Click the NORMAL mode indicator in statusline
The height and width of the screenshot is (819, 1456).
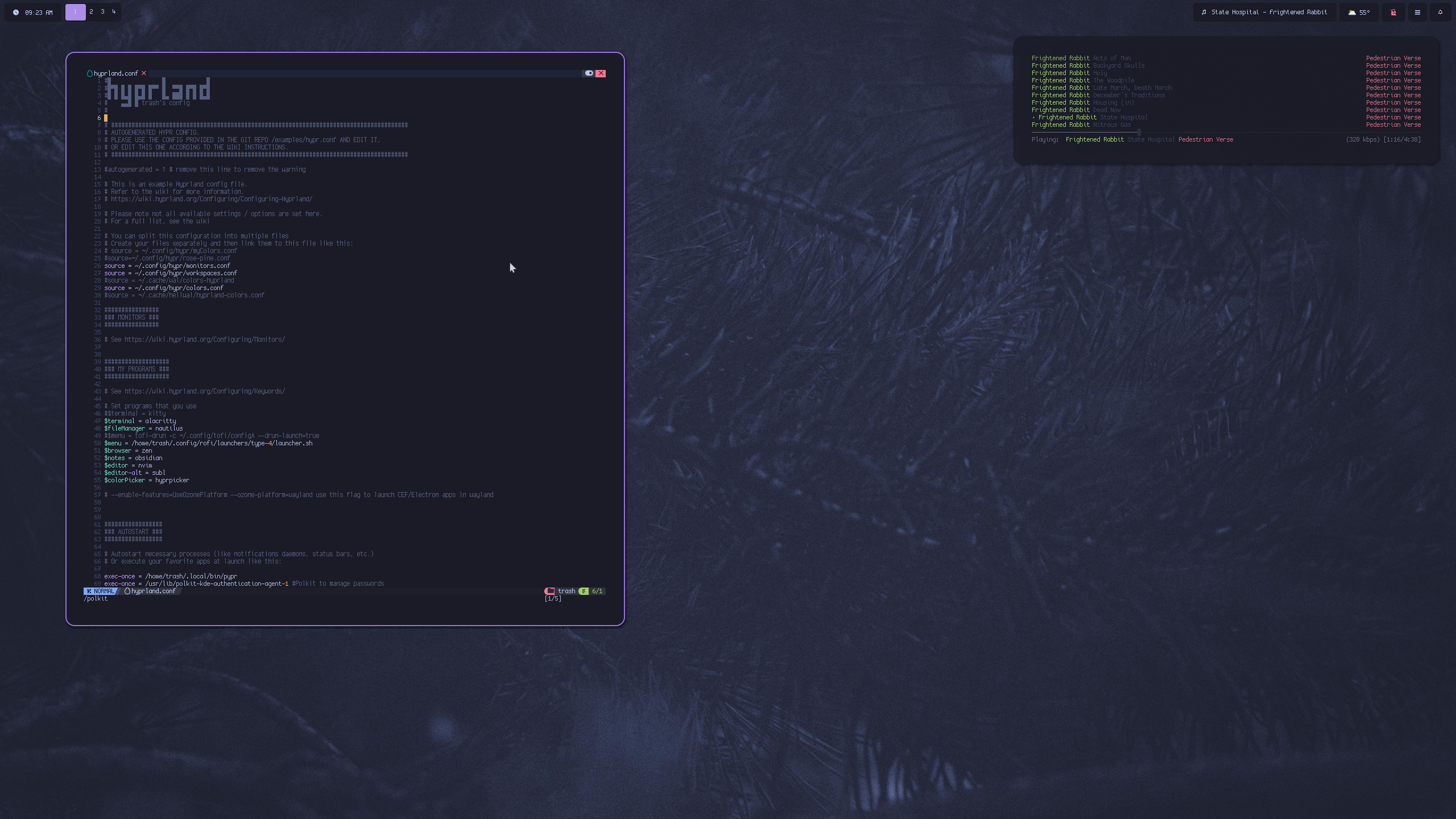click(x=100, y=591)
